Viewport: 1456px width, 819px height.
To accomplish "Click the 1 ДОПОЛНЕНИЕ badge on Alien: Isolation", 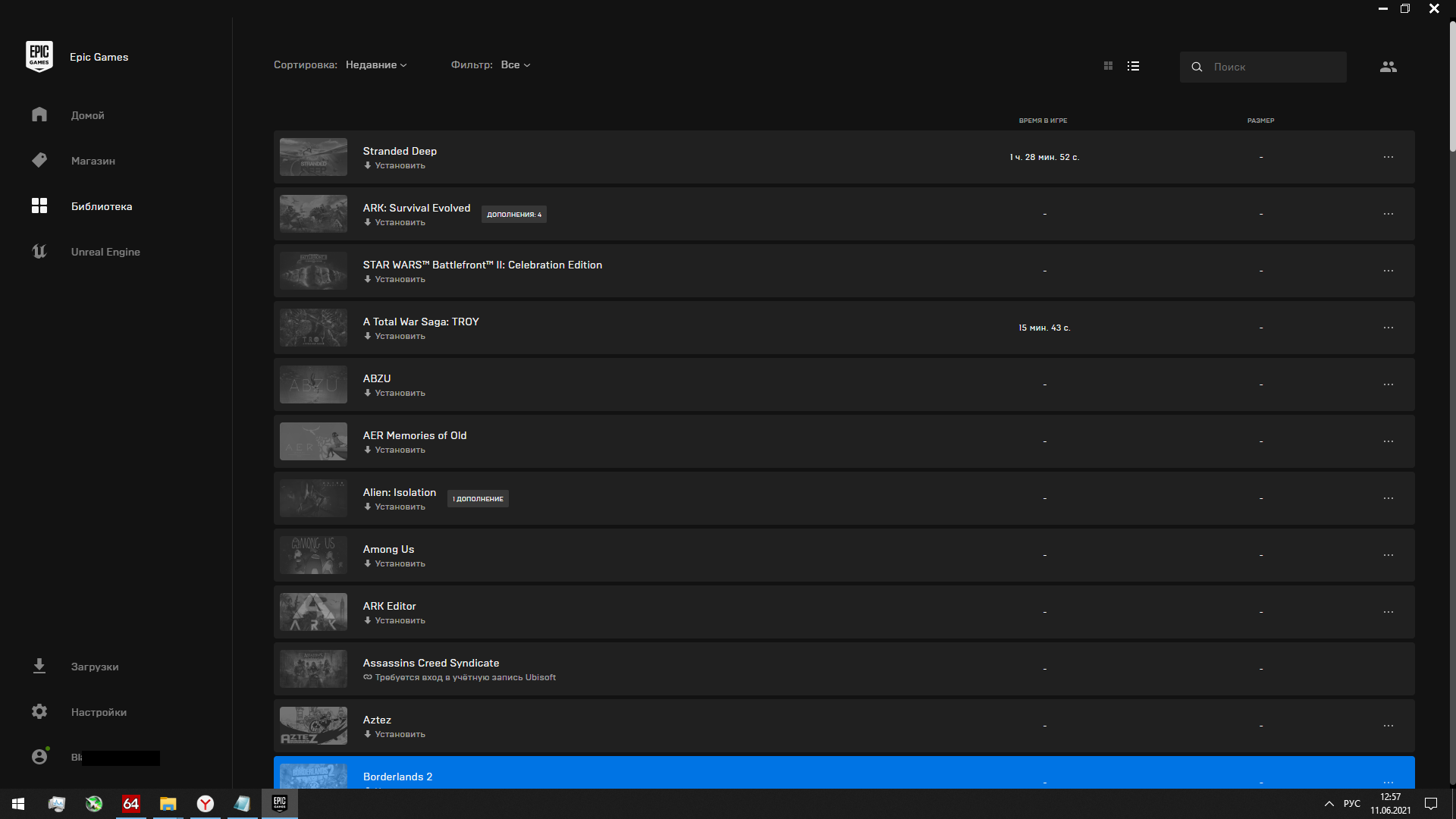I will (478, 499).
